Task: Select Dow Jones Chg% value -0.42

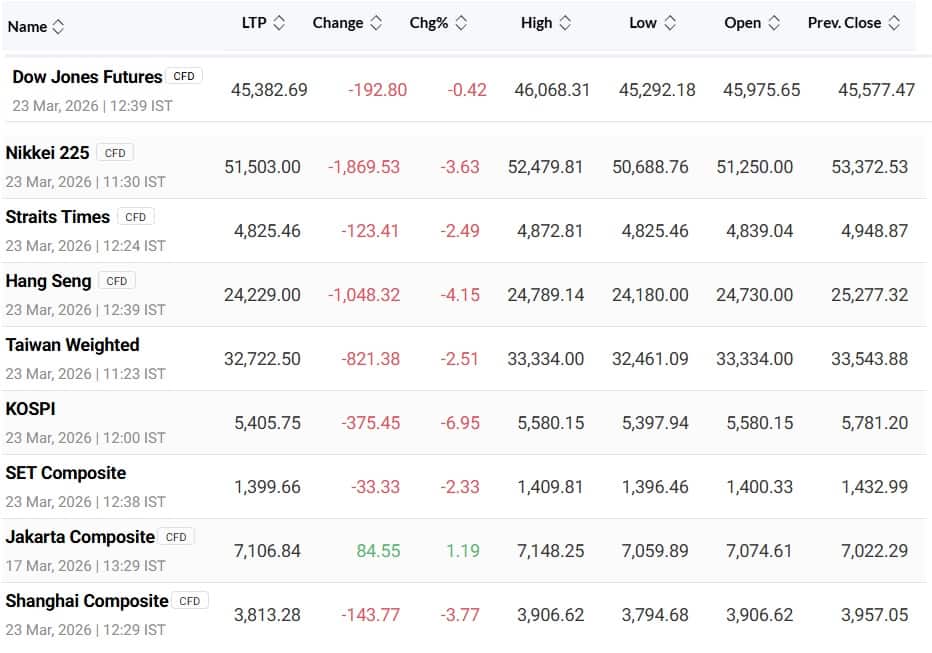Action: (467, 90)
